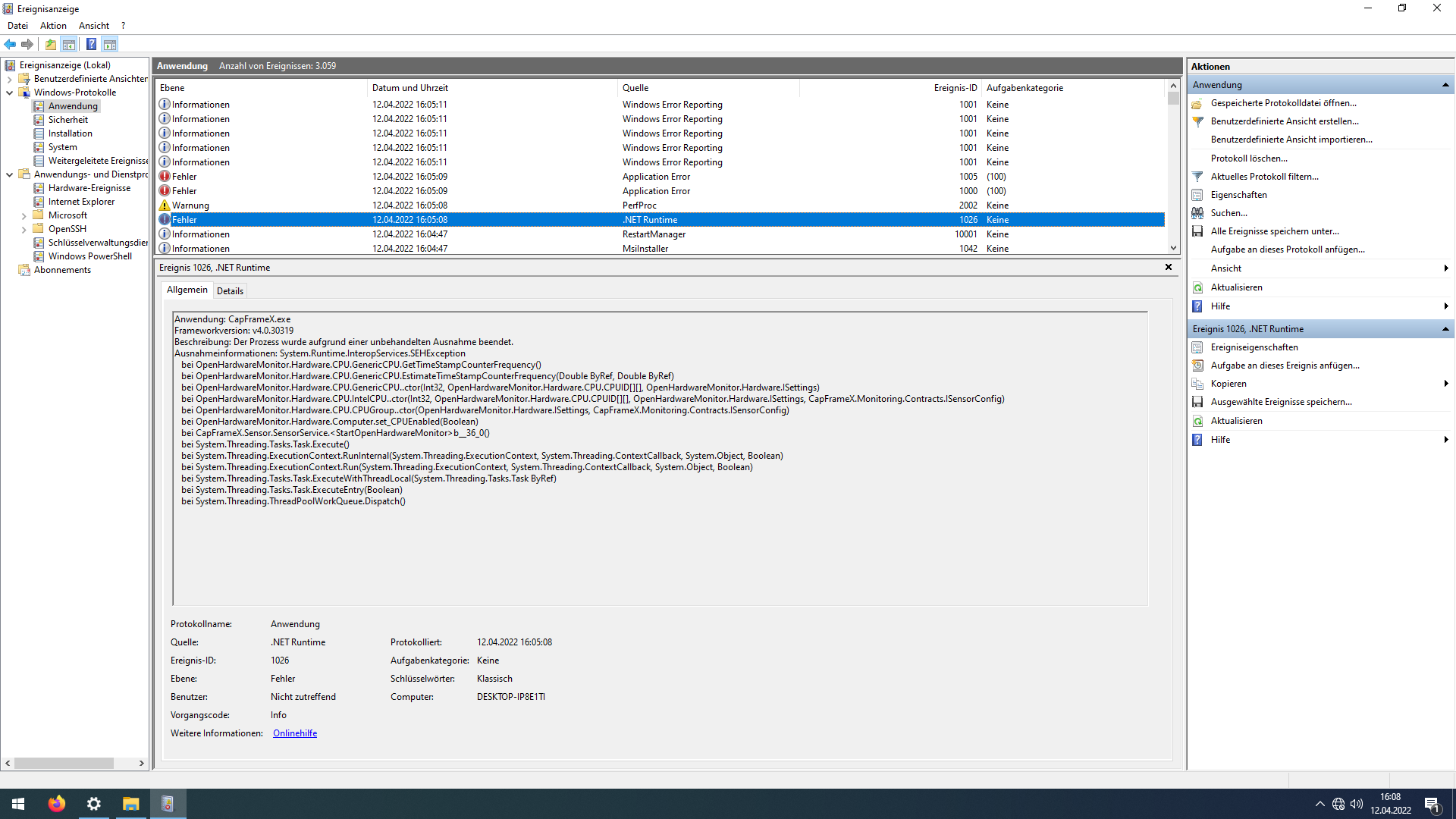This screenshot has width=1456, height=819.
Task: Click the Suchen binoculars icon
Action: click(1197, 213)
